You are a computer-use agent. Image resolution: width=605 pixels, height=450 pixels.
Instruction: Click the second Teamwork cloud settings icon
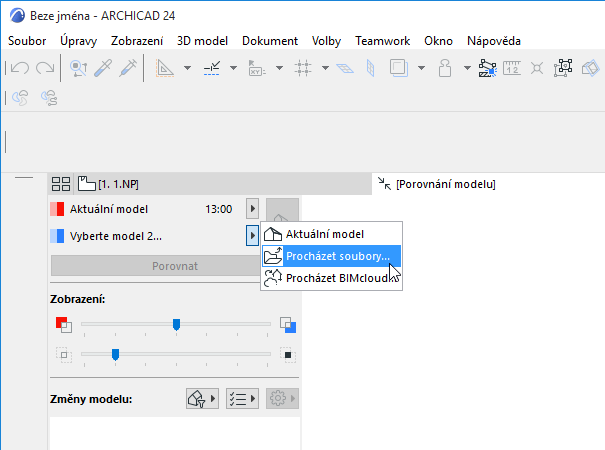coord(49,98)
